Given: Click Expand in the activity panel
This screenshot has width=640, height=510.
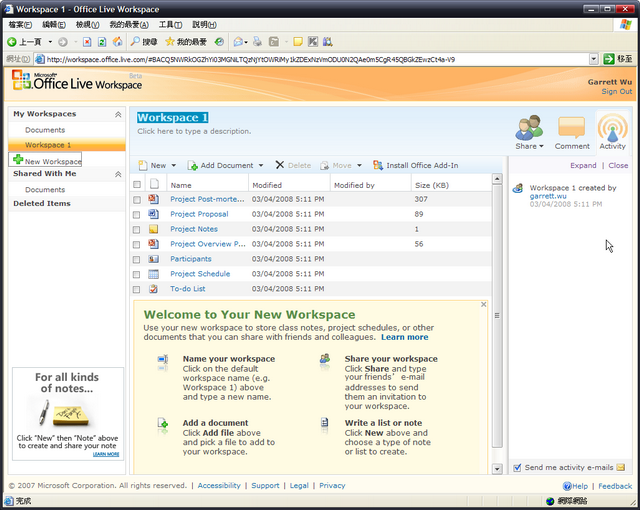Looking at the screenshot, I should [583, 165].
